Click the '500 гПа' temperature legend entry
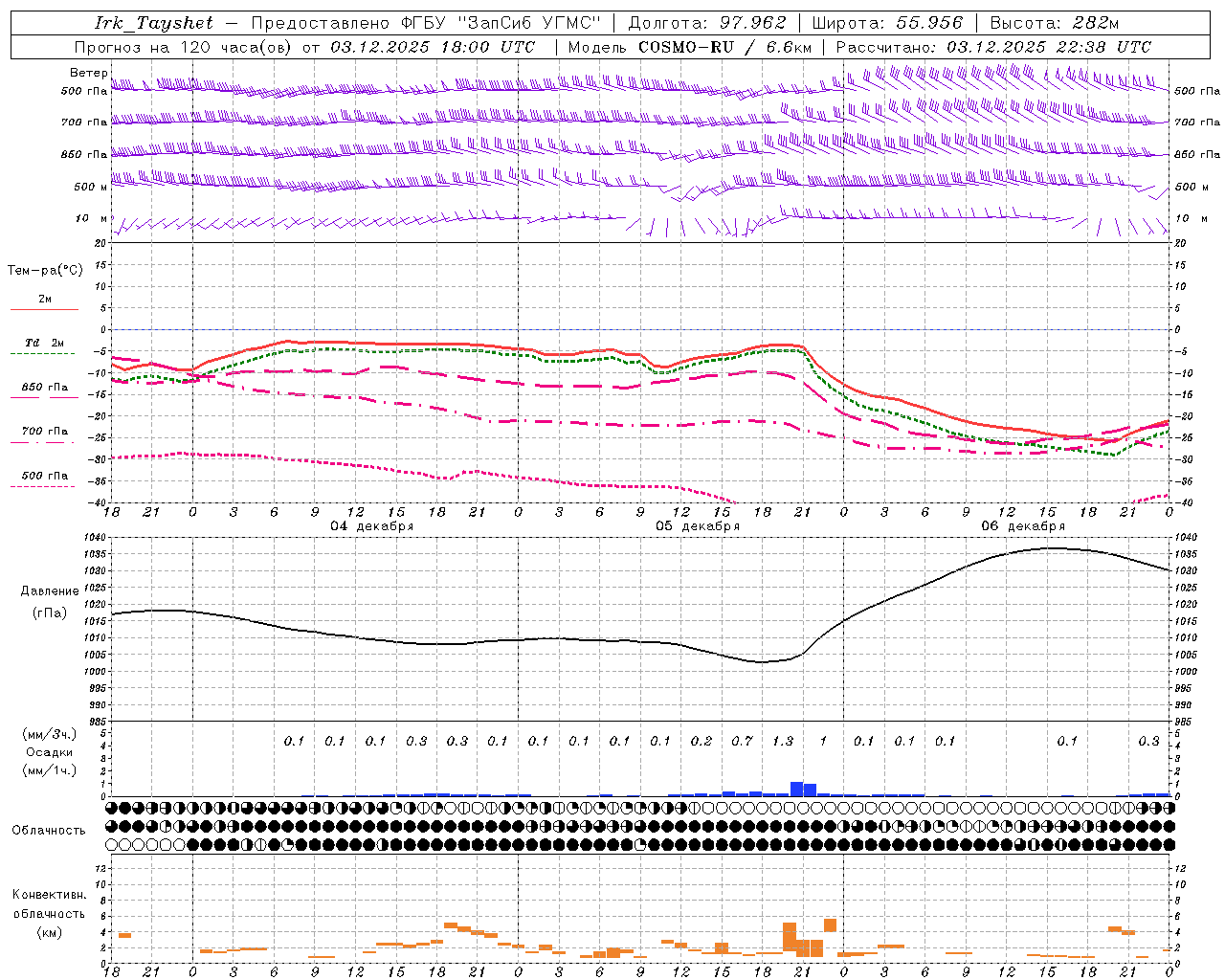This screenshot has width=1225, height=980. click(x=45, y=476)
